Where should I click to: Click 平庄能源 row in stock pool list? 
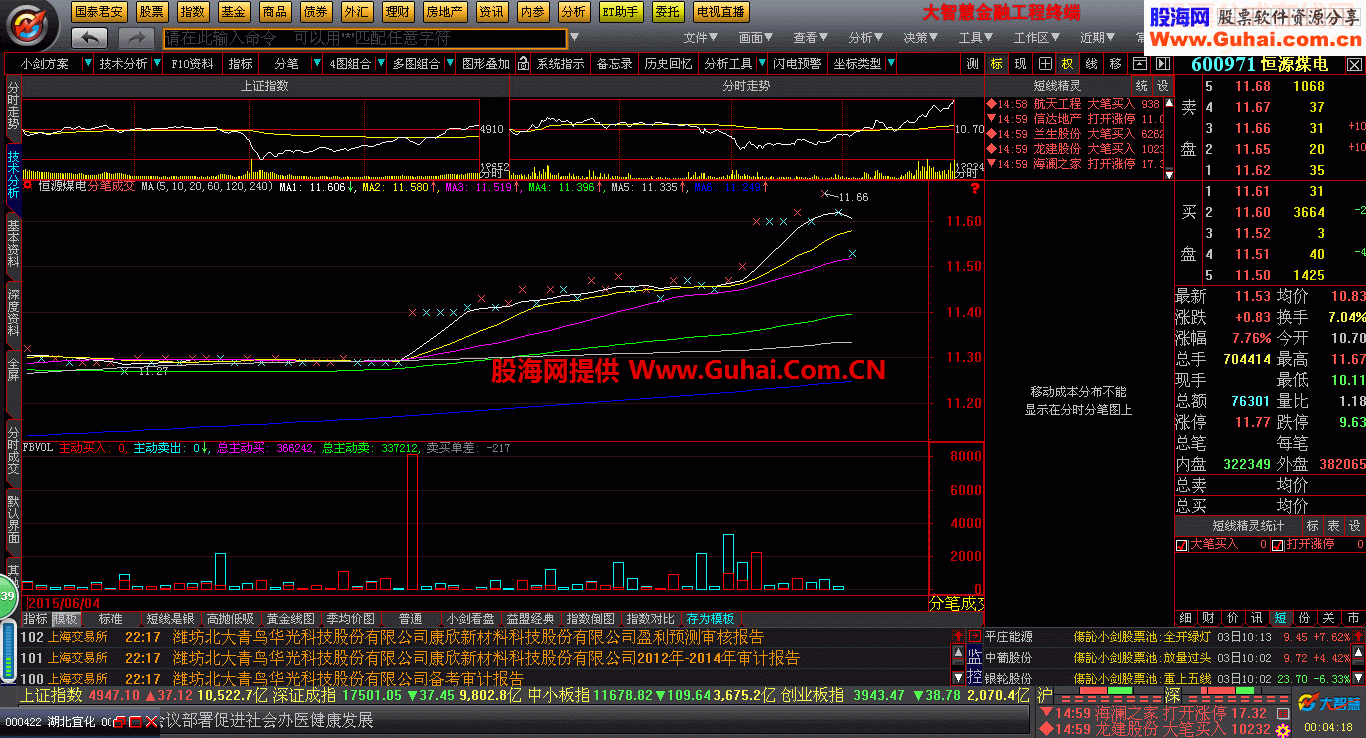(x=1167, y=637)
